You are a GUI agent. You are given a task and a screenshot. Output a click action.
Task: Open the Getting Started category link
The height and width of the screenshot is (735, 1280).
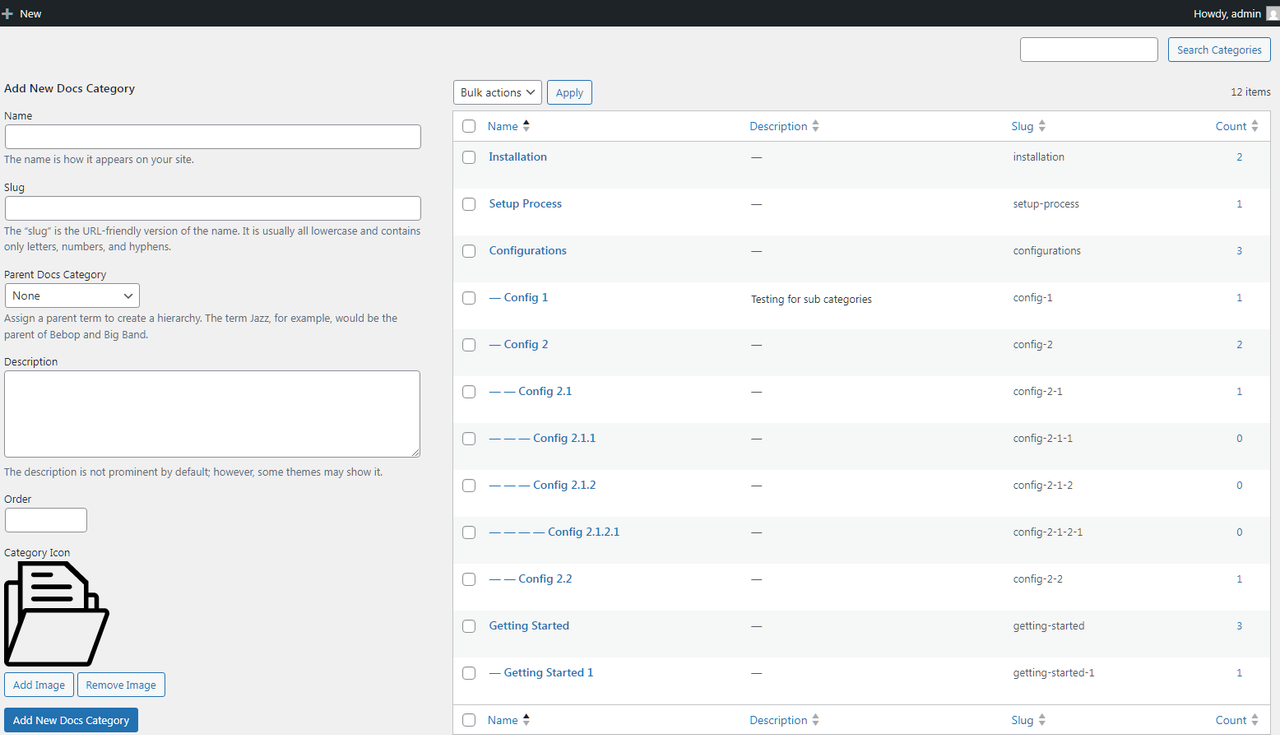tap(529, 625)
